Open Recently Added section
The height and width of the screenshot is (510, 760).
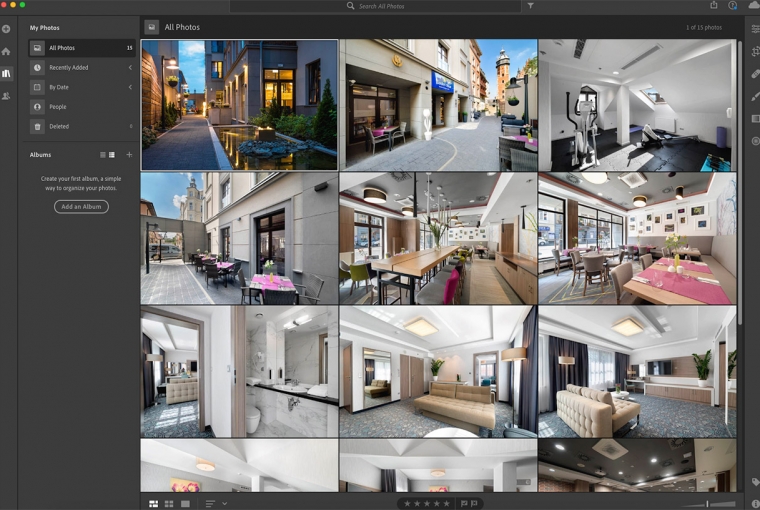(81, 68)
